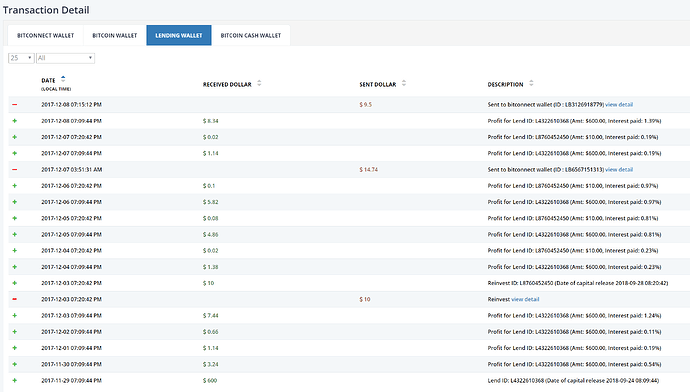690x392 pixels.
Task: Click the $ 14.74 sent amount
Action: [368, 169]
